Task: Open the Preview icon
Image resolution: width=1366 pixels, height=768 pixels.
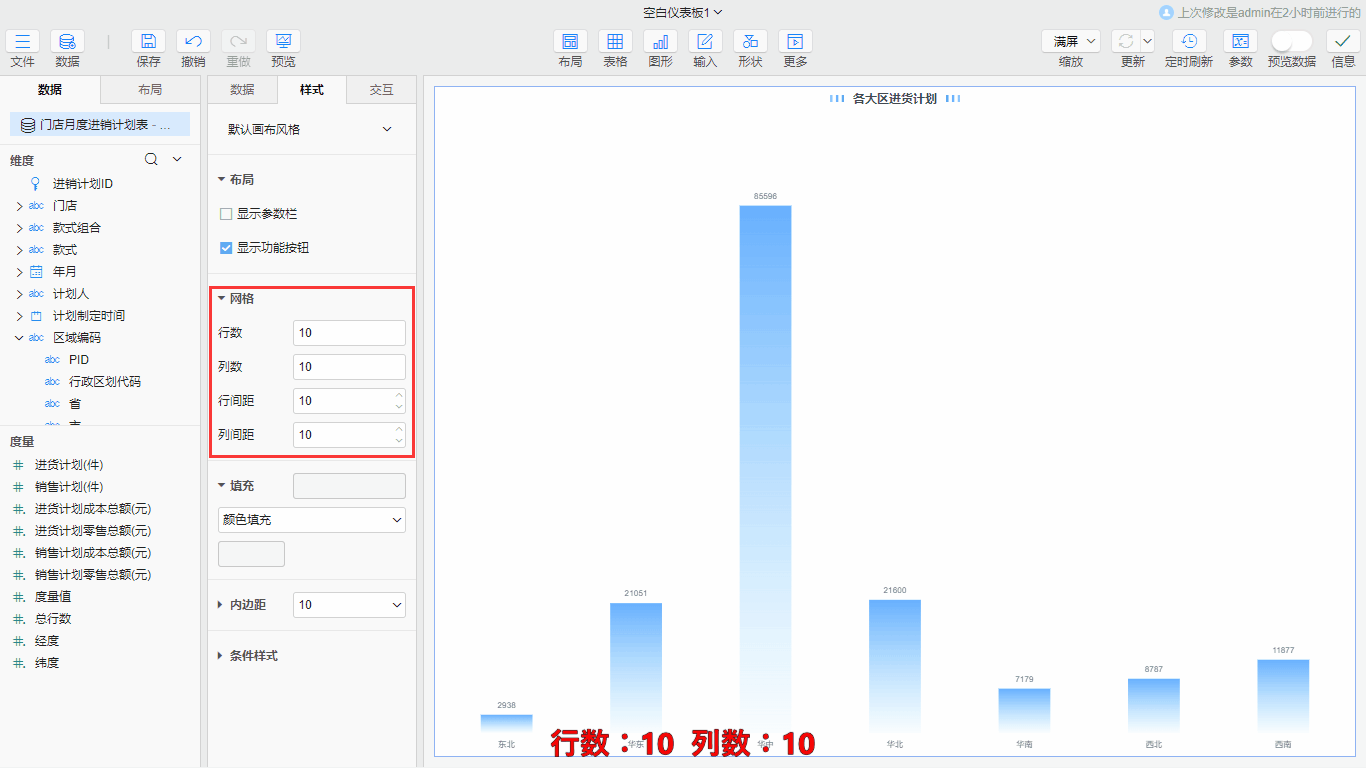Action: pos(283,42)
